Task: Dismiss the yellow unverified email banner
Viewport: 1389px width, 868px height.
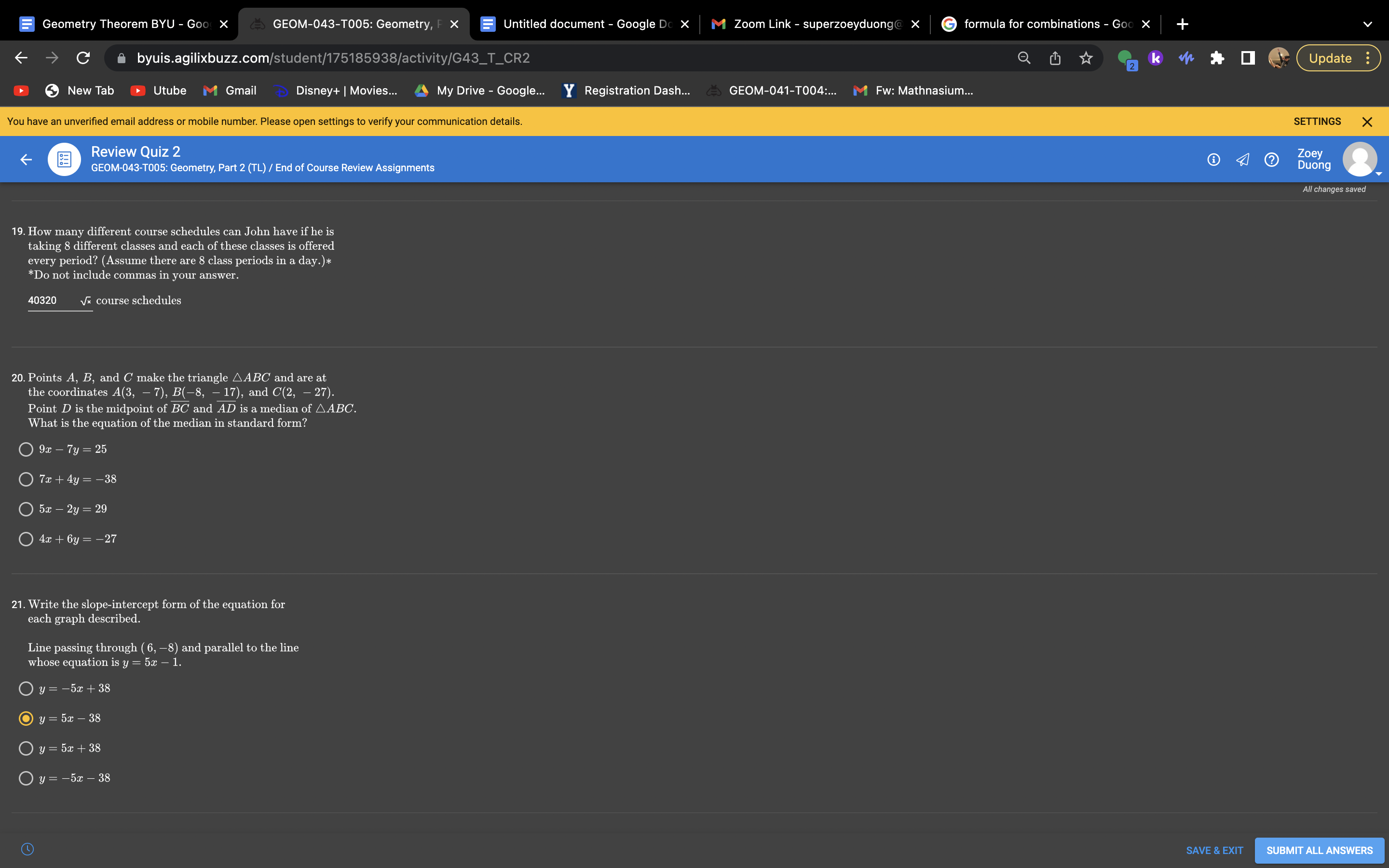Action: [x=1367, y=122]
